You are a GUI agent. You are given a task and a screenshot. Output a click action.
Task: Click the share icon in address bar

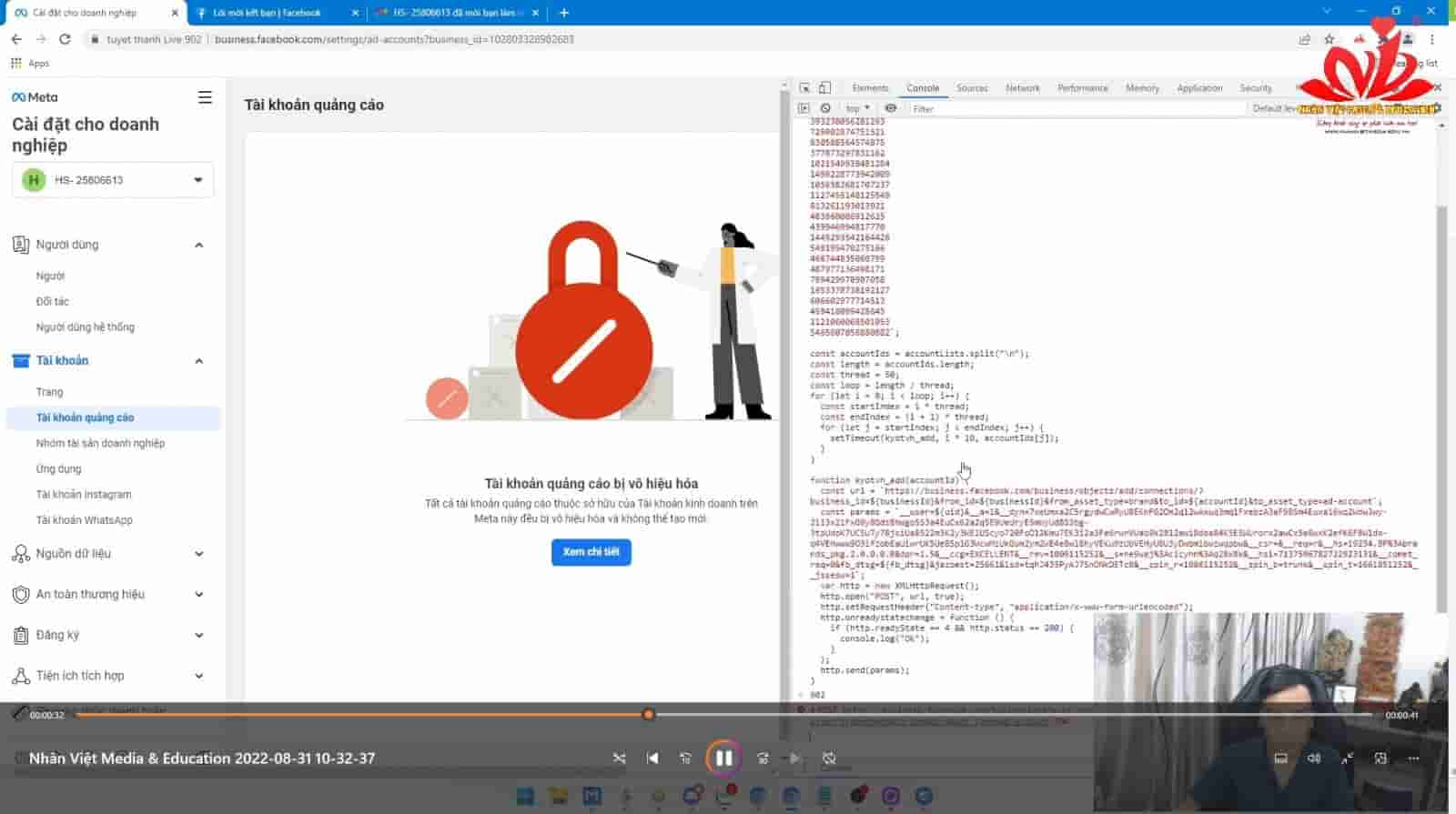click(x=1305, y=39)
